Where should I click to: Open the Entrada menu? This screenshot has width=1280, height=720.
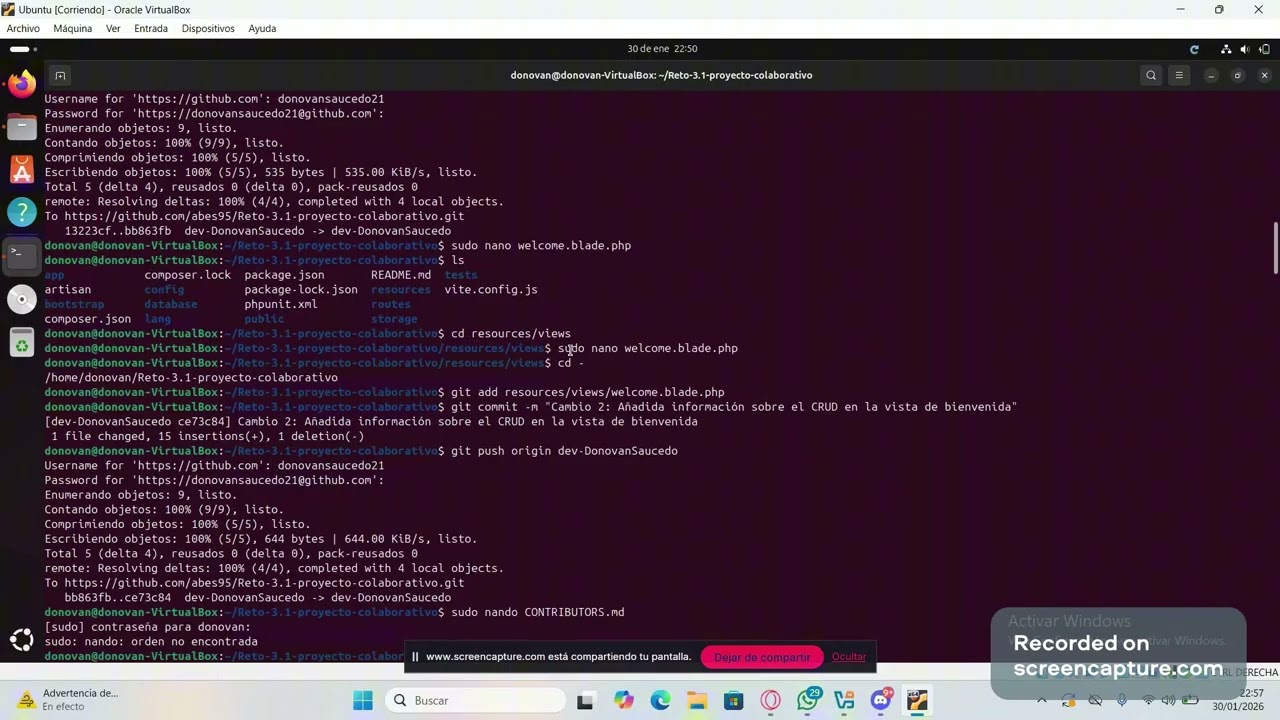151,28
